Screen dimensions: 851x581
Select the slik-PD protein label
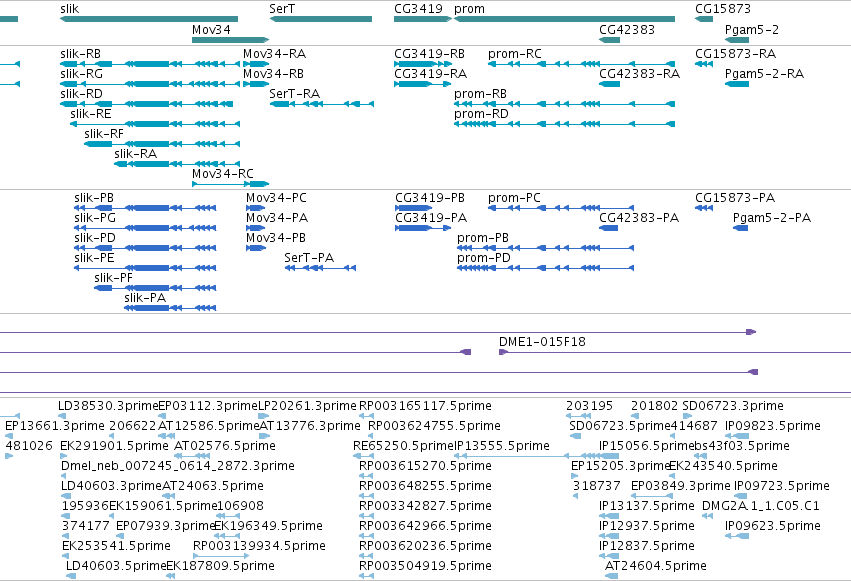95,238
